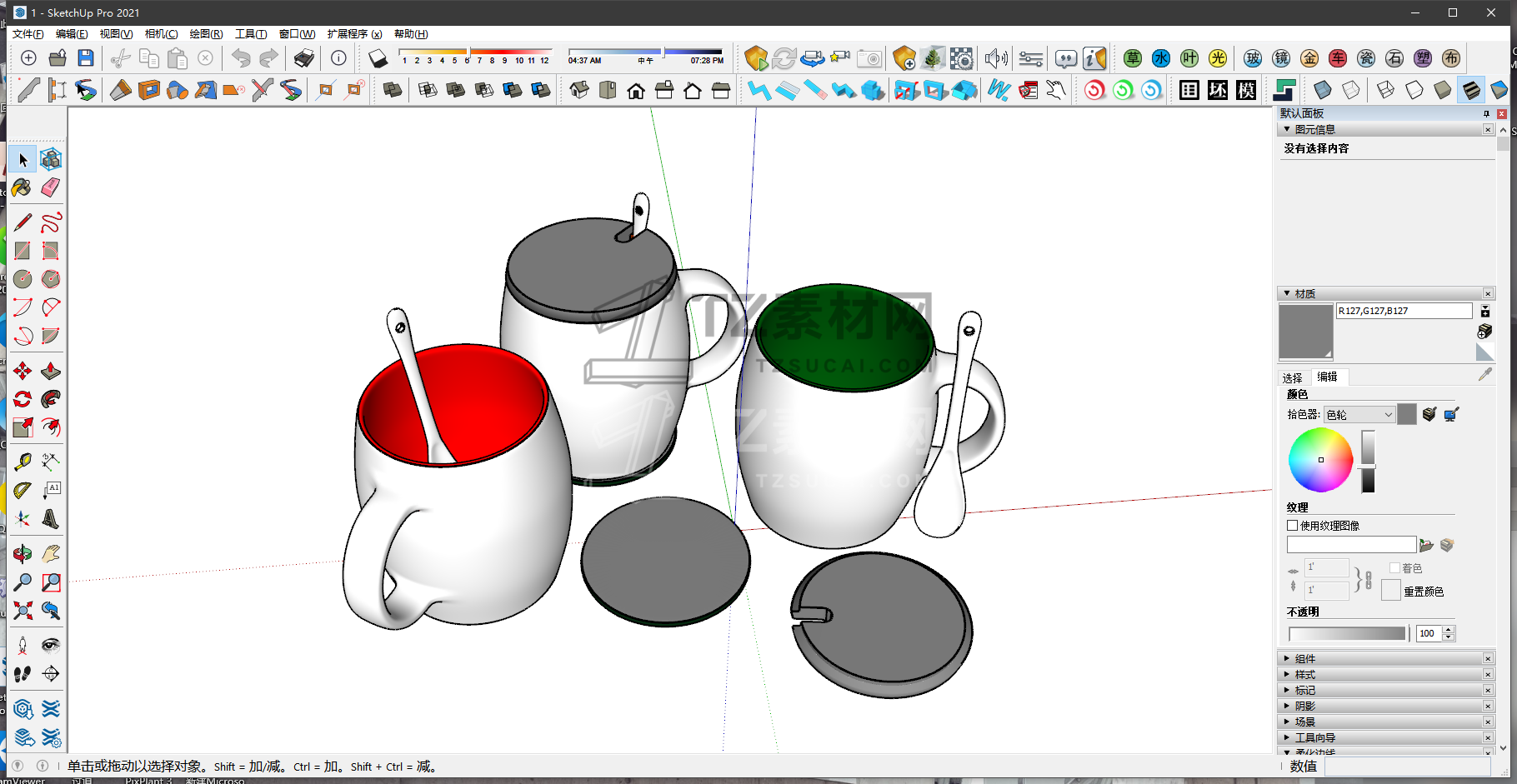Image resolution: width=1517 pixels, height=784 pixels.
Task: Click the eyedropper sample paint button
Action: pos(1485,375)
